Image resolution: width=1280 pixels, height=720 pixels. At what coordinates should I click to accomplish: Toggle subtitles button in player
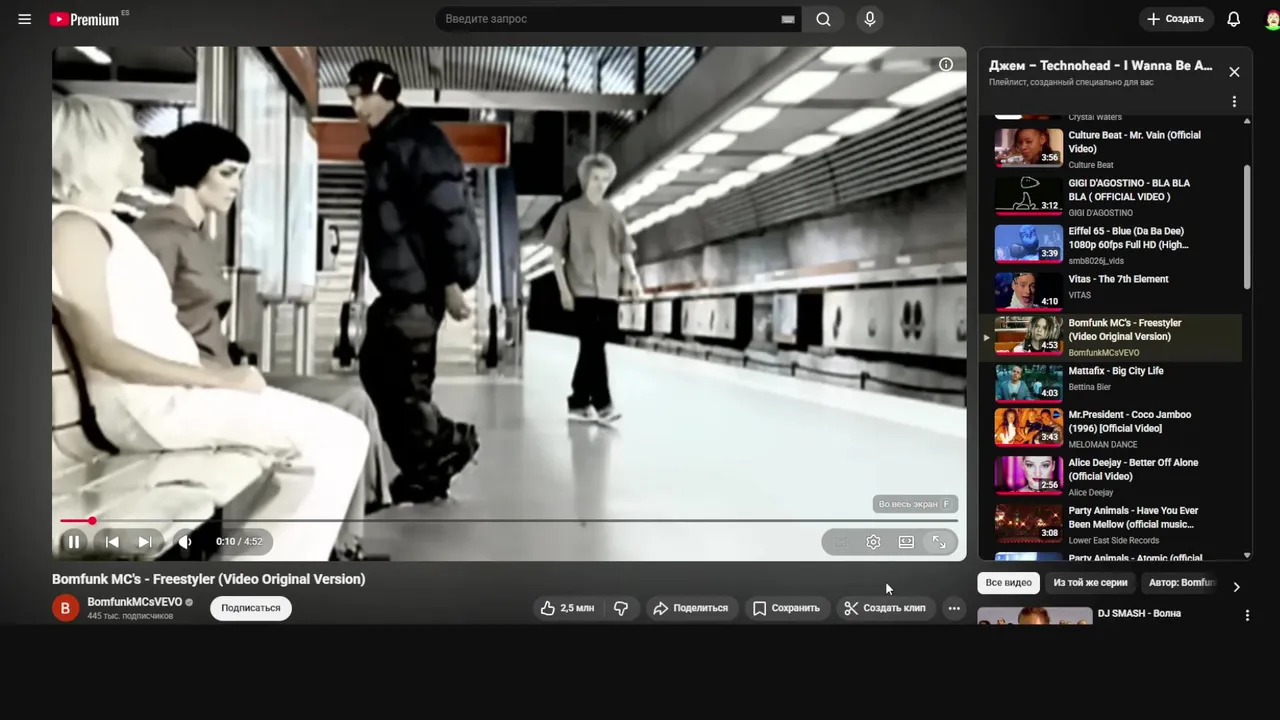click(x=840, y=542)
